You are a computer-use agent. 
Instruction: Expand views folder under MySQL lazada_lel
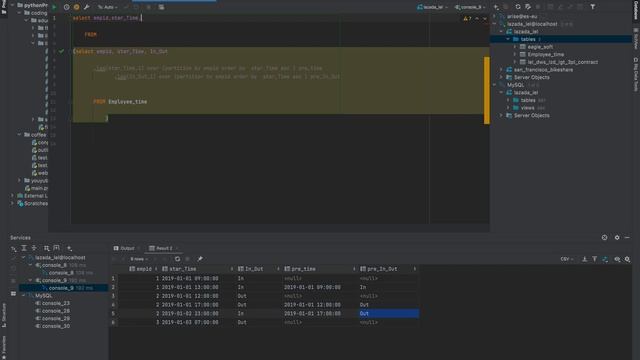pyautogui.click(x=508, y=108)
